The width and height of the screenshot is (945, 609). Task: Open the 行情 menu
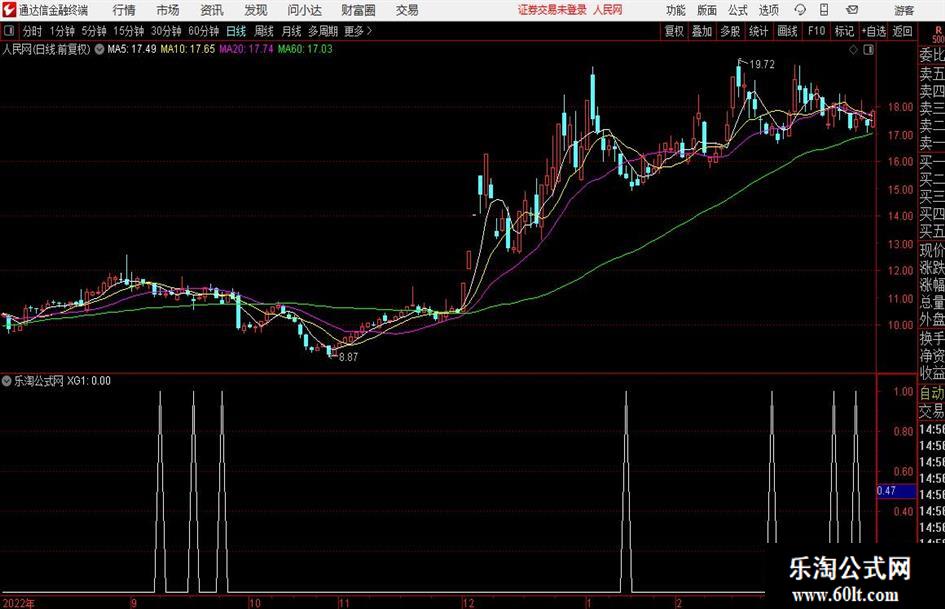pyautogui.click(x=124, y=10)
